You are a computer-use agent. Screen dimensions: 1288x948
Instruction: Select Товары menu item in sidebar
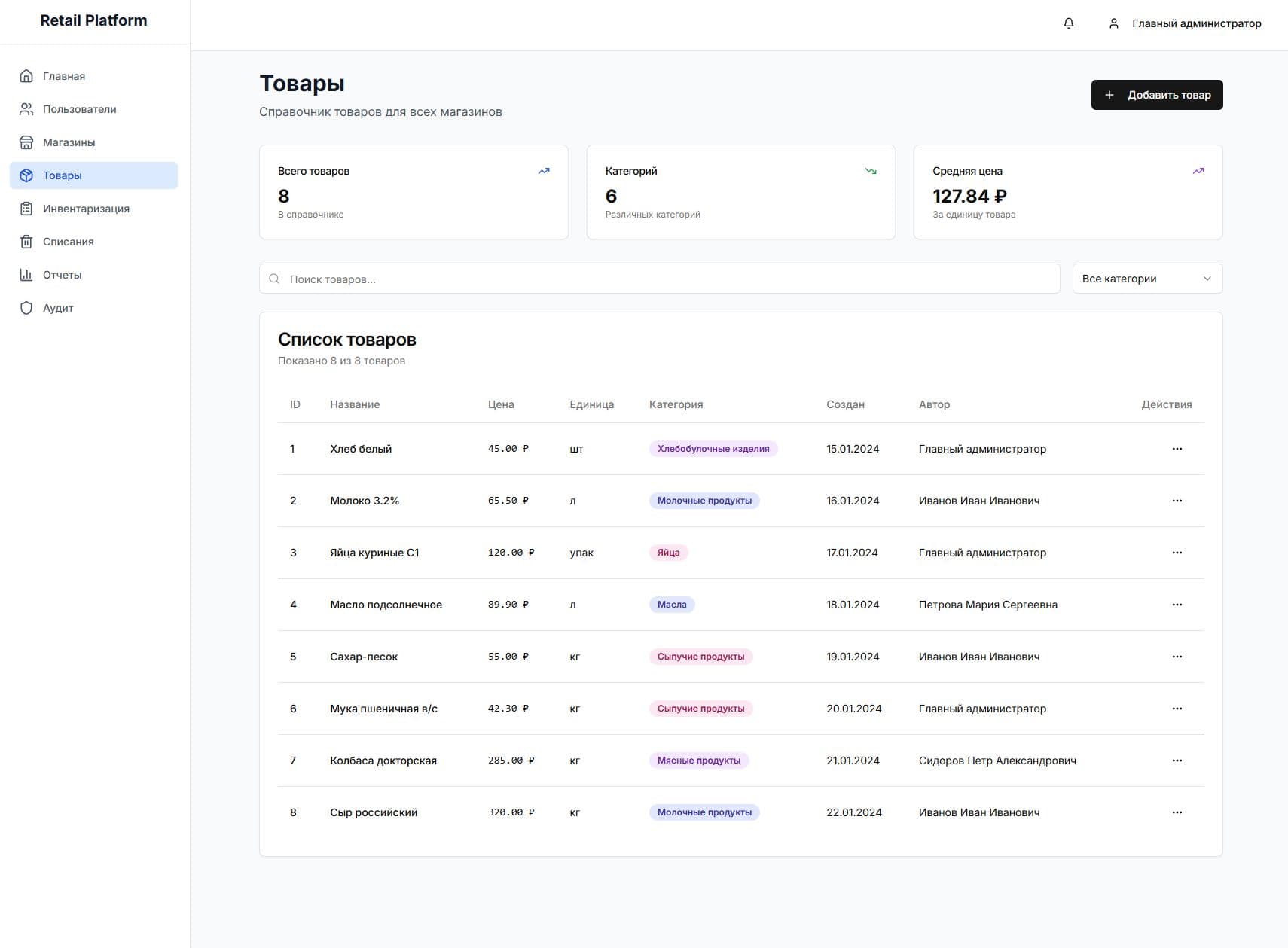click(x=63, y=175)
